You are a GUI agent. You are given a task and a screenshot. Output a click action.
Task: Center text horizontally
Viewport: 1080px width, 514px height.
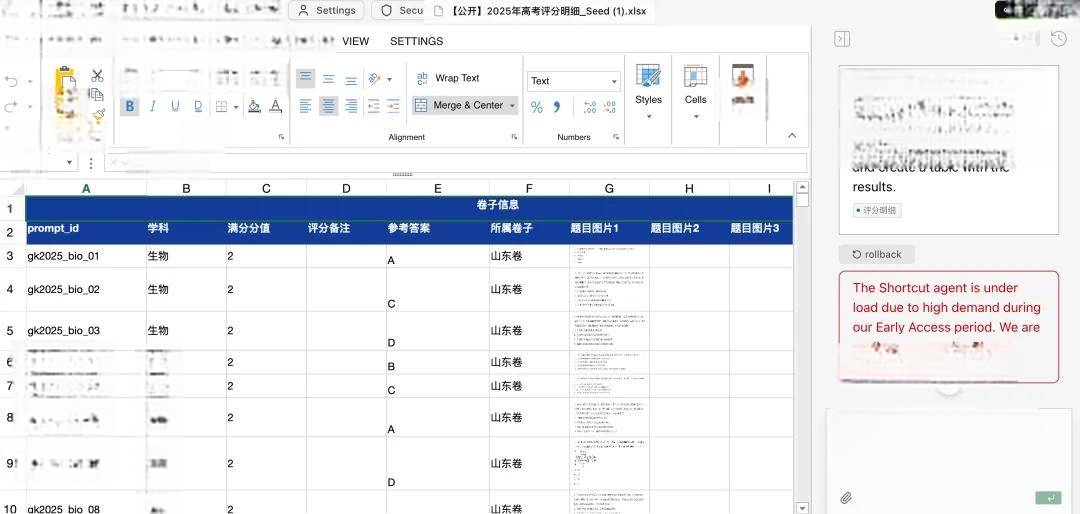pos(329,106)
